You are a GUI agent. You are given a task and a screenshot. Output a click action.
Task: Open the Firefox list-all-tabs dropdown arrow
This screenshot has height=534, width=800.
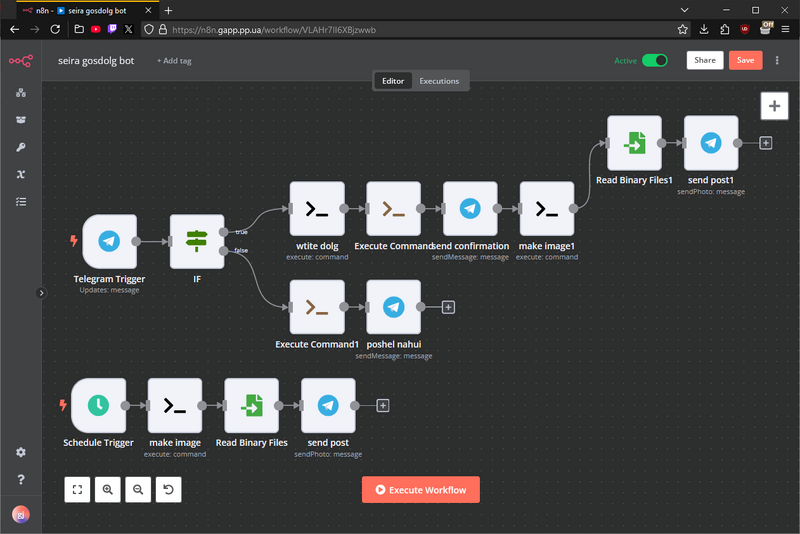click(787, 10)
